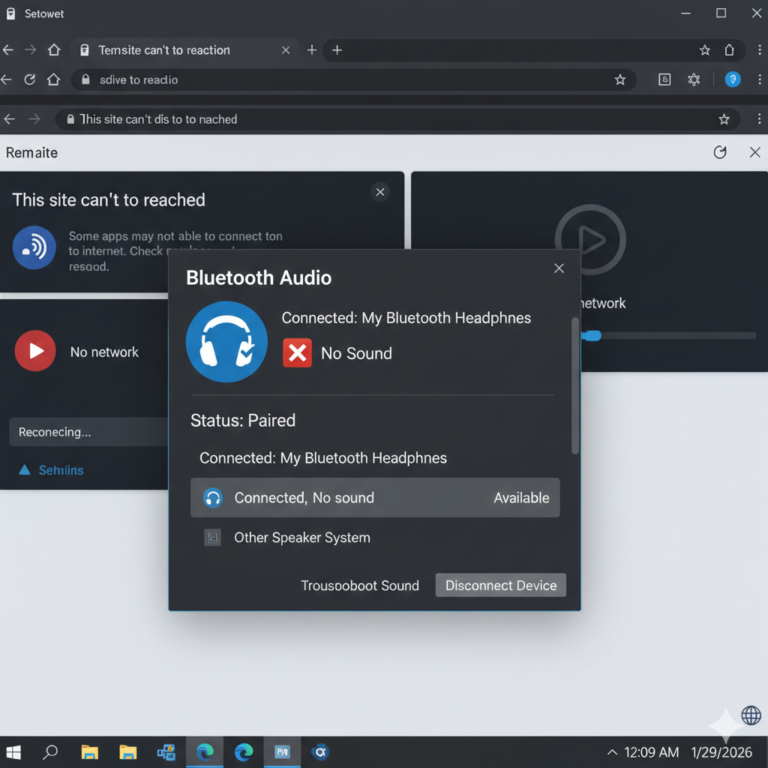Open the Trousooboot Sound link
The width and height of the screenshot is (768, 768).
pyautogui.click(x=360, y=585)
